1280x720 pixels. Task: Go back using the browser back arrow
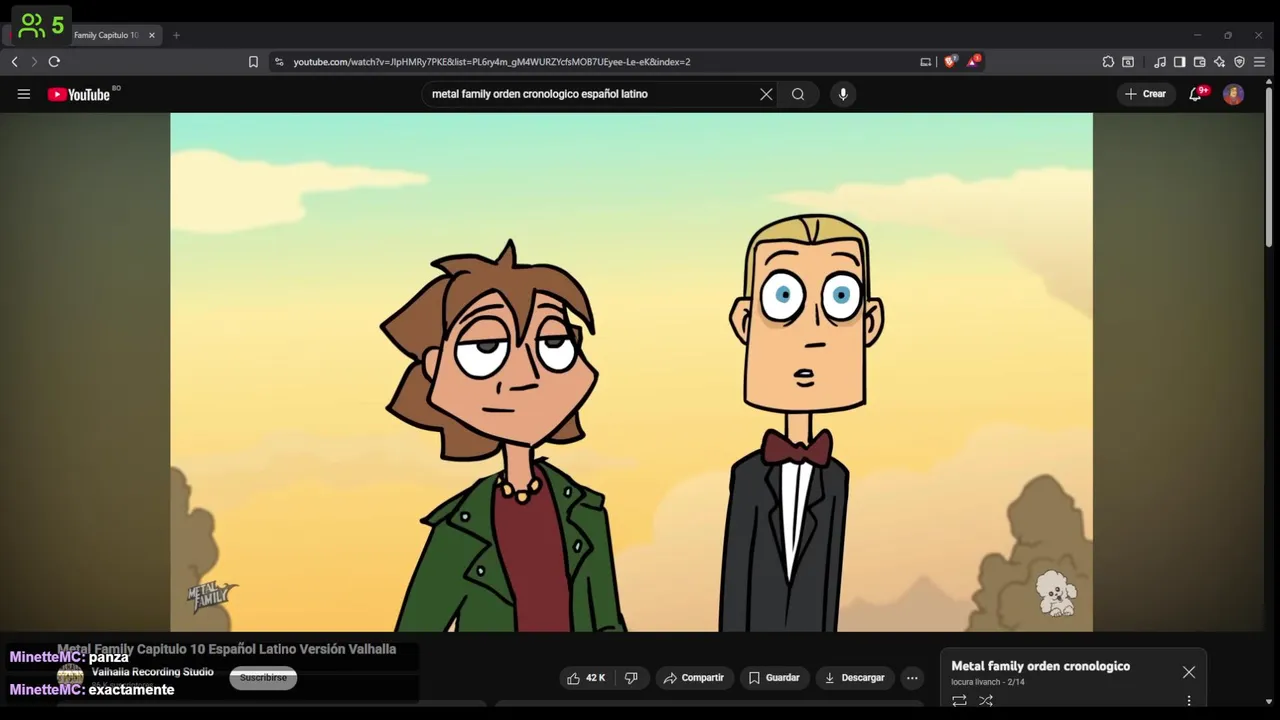click(14, 62)
